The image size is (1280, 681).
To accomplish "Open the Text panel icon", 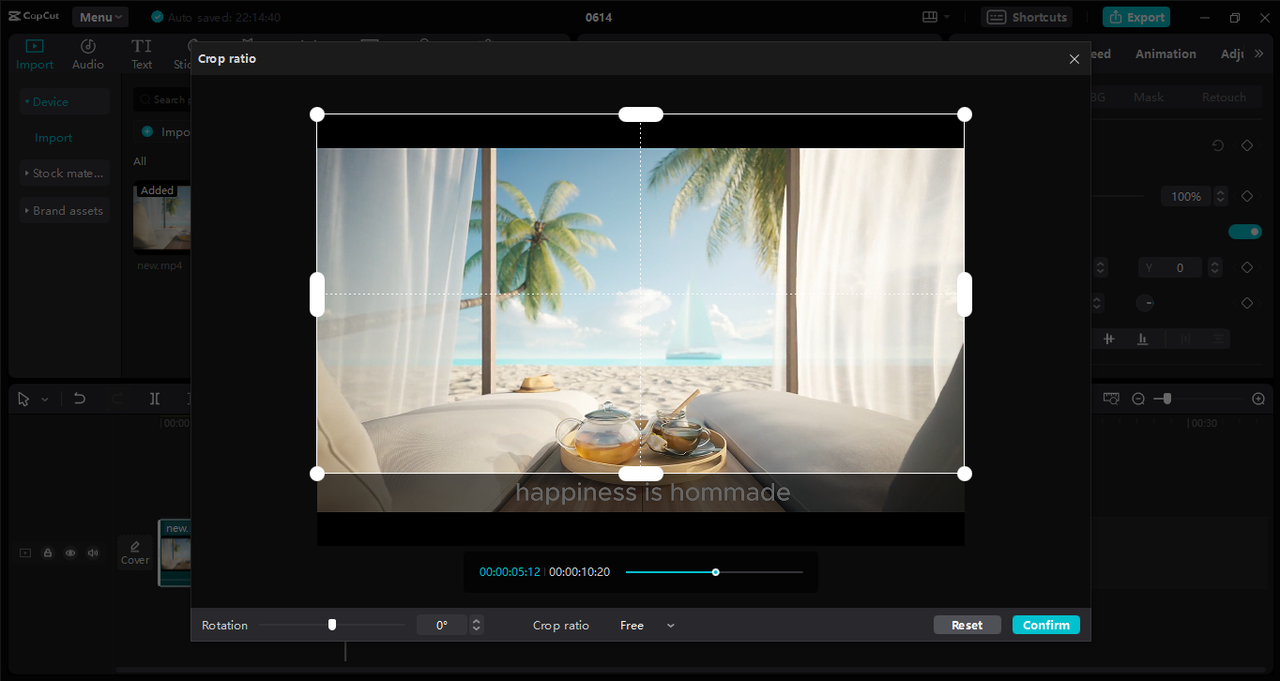I will point(140,46).
